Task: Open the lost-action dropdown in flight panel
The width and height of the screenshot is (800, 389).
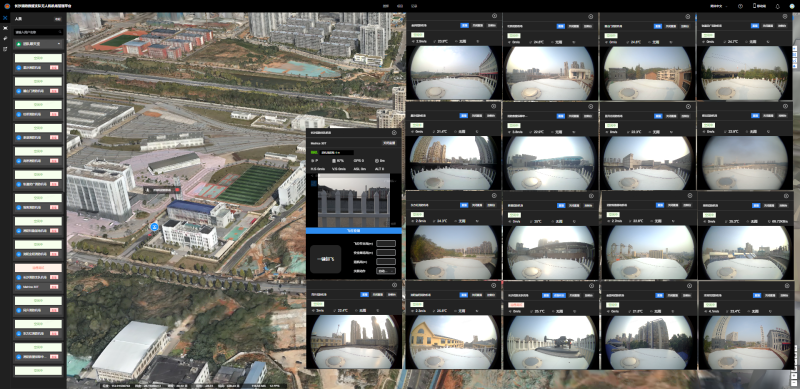Action: tap(386, 271)
